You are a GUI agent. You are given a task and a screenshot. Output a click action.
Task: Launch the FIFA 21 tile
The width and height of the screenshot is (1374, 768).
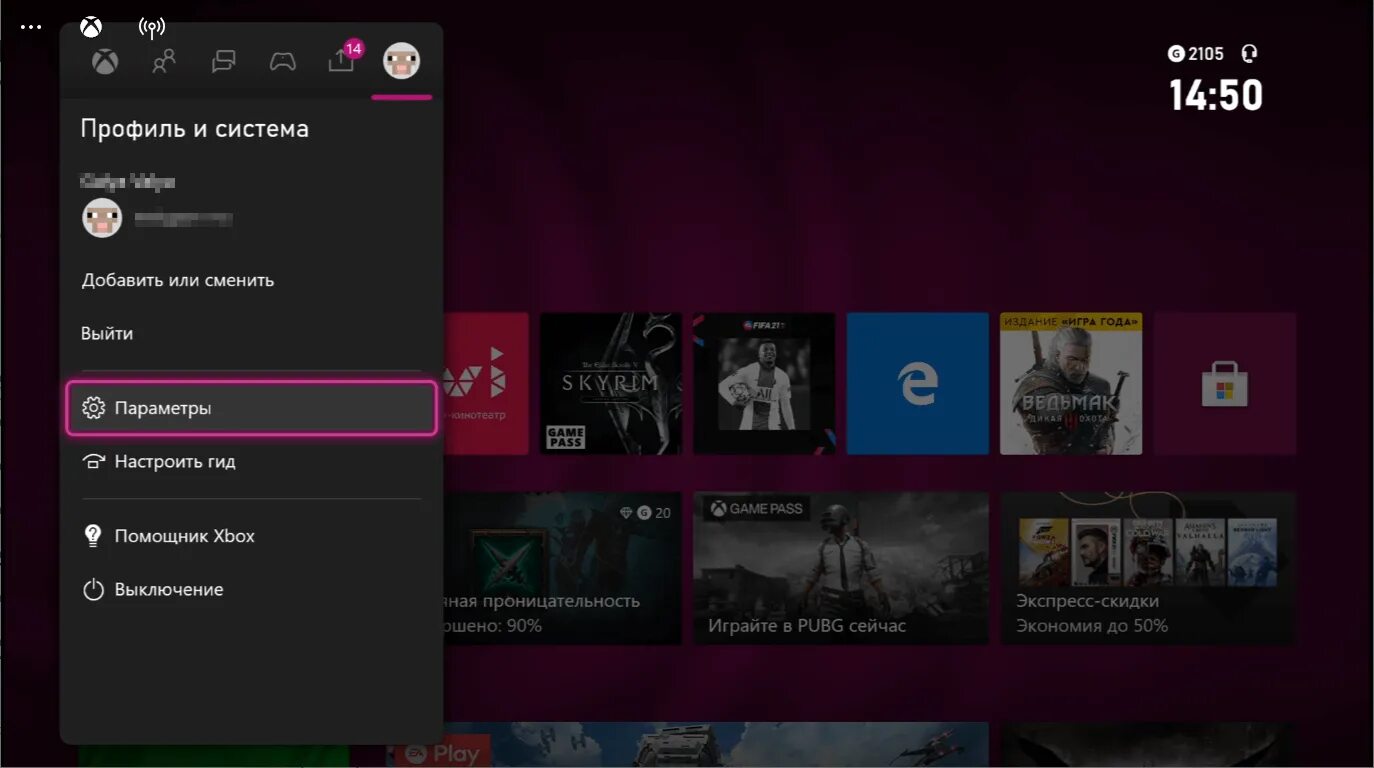click(x=764, y=384)
